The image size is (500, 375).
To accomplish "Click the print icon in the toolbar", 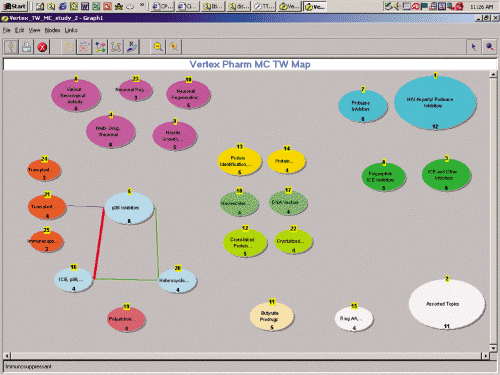I will click(x=26, y=47).
